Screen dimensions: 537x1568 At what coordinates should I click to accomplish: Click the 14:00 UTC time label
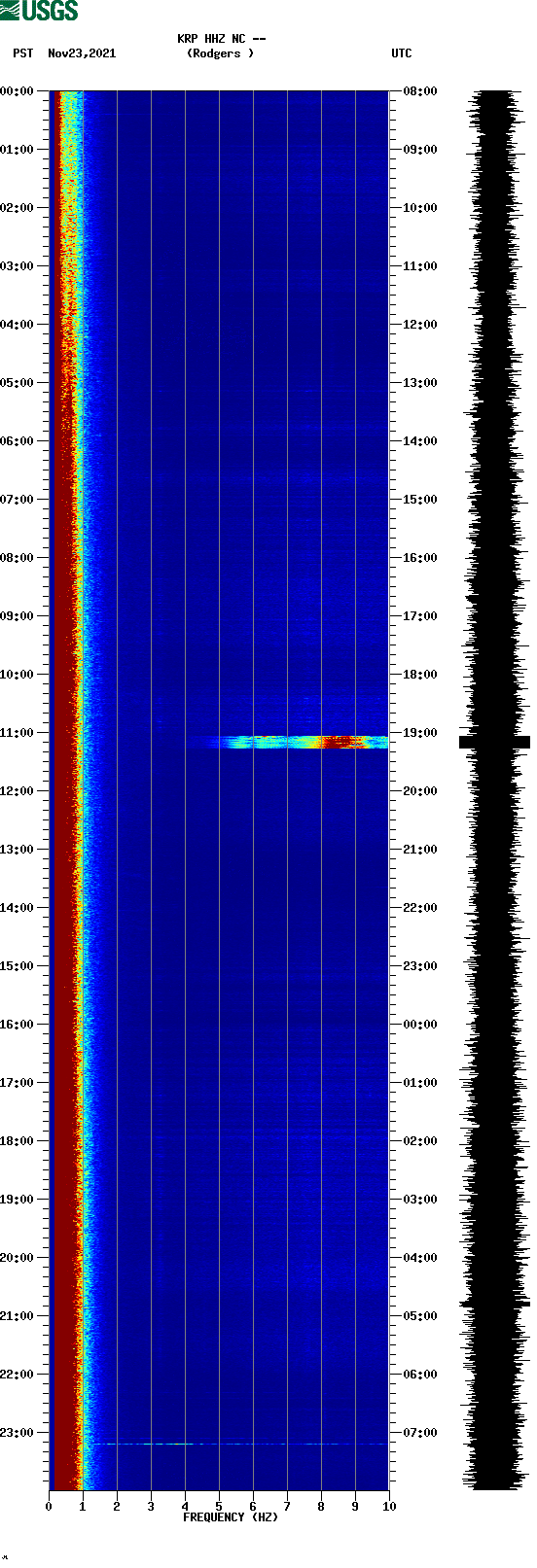(x=420, y=441)
